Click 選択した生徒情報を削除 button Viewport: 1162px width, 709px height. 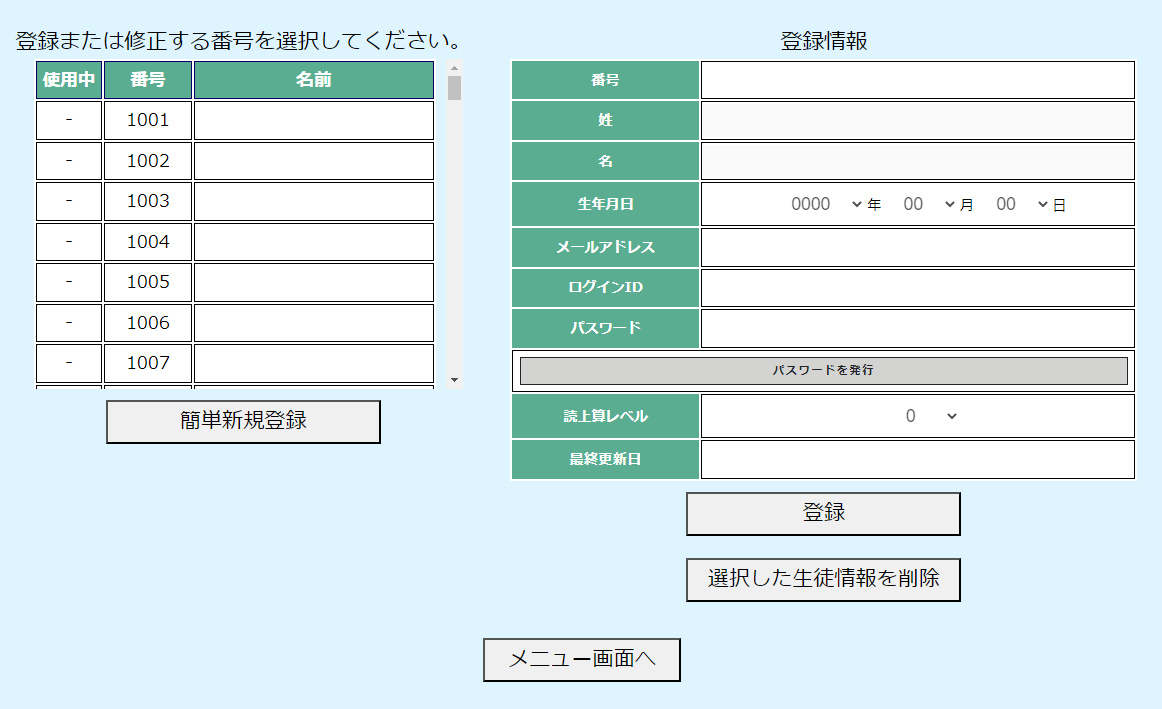823,579
